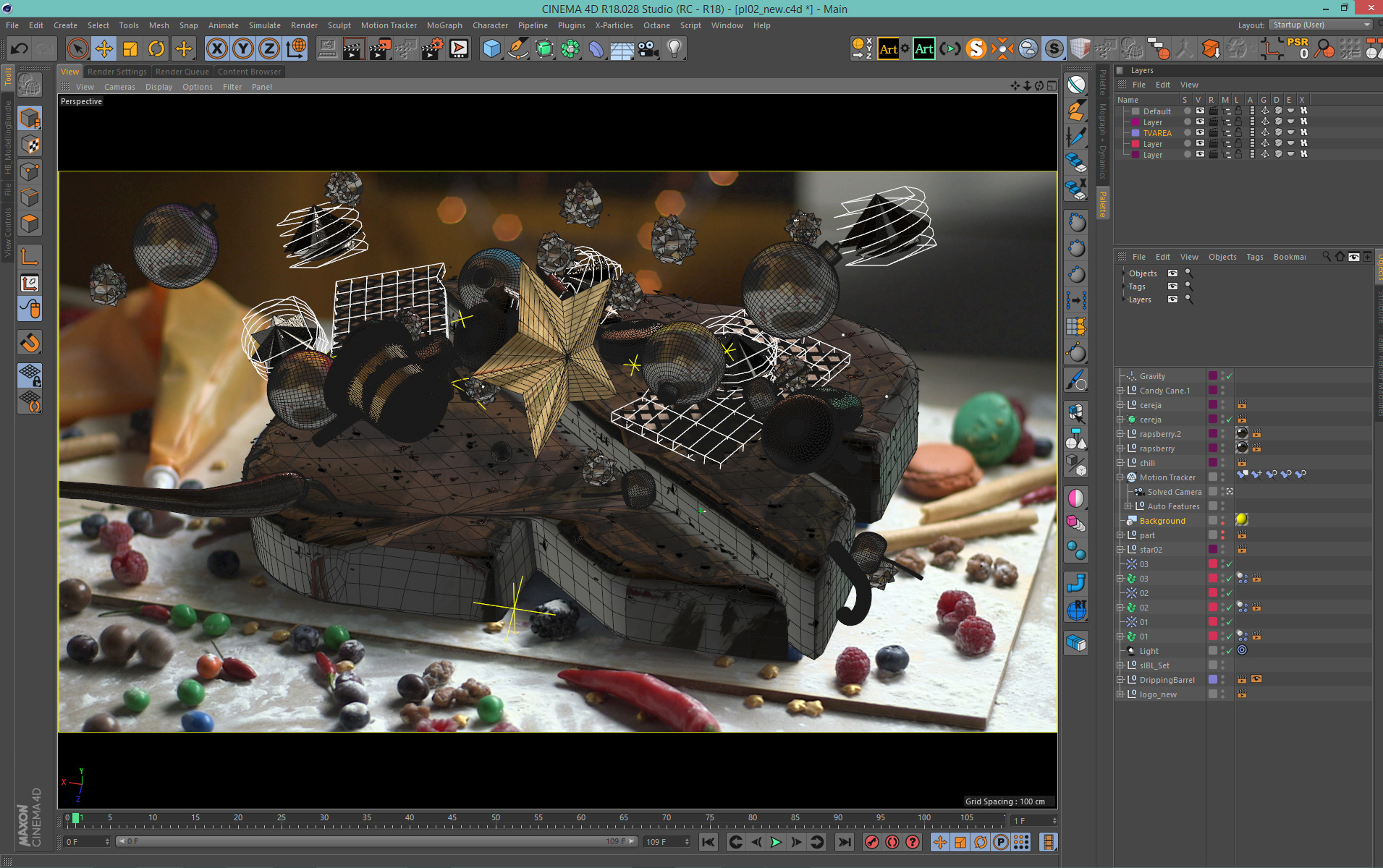Click the timeline preview range bar

pos(376,841)
